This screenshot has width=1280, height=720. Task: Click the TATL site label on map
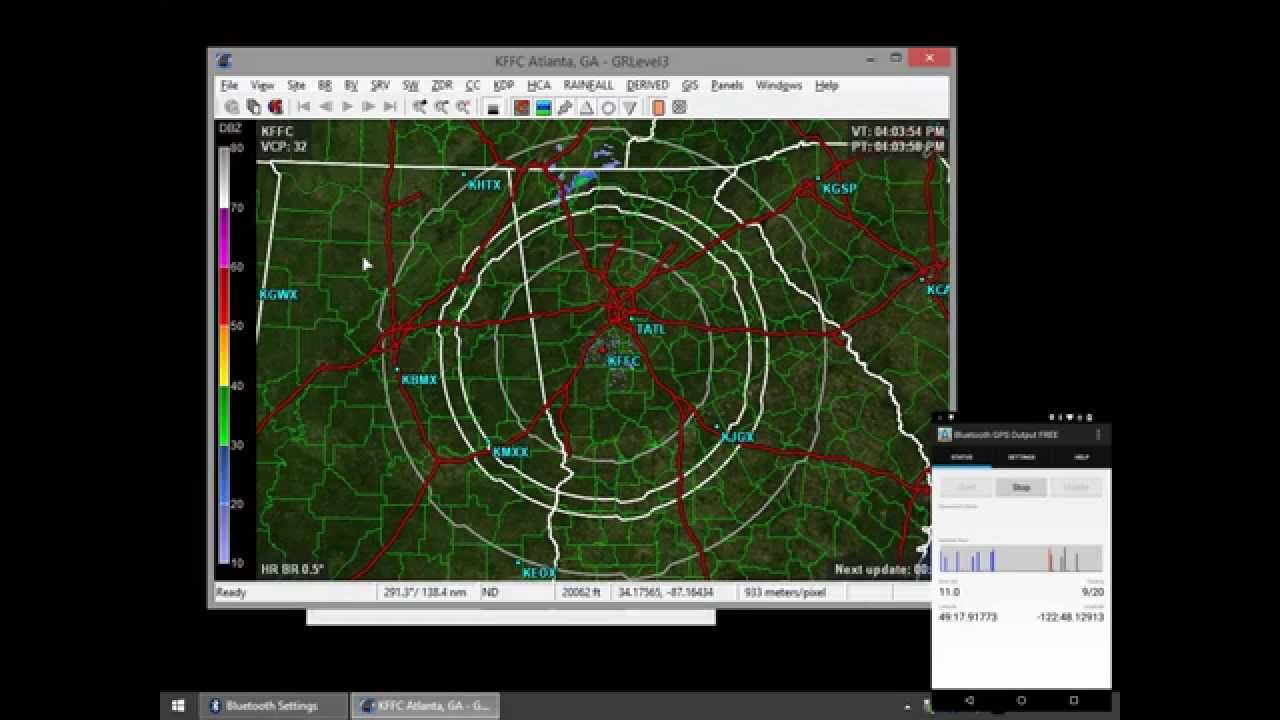tap(651, 329)
